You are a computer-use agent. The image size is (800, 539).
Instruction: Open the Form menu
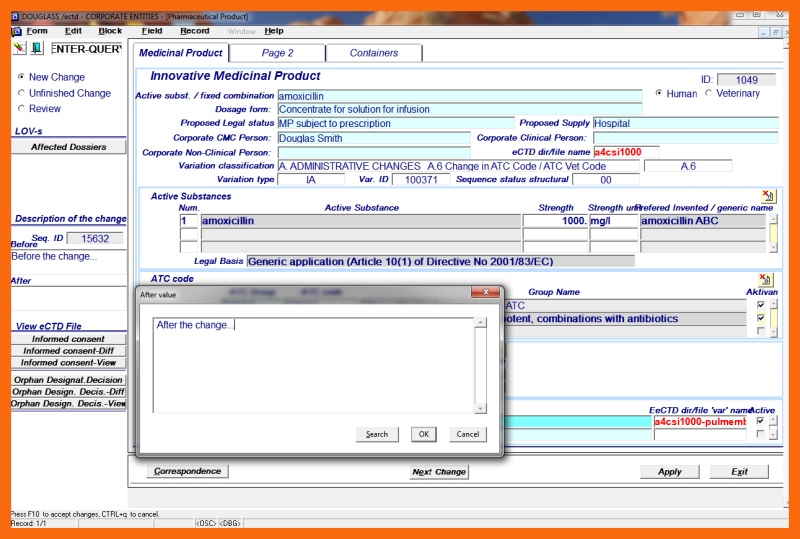(37, 31)
